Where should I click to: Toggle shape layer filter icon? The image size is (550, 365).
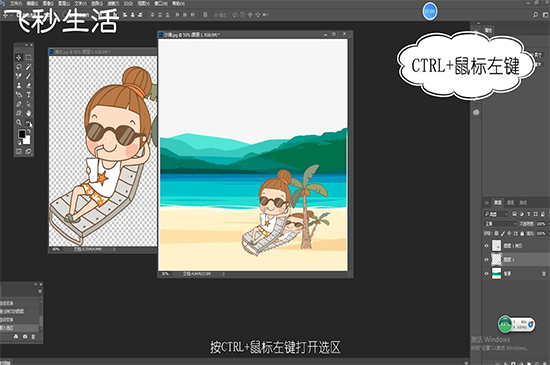(x=536, y=214)
